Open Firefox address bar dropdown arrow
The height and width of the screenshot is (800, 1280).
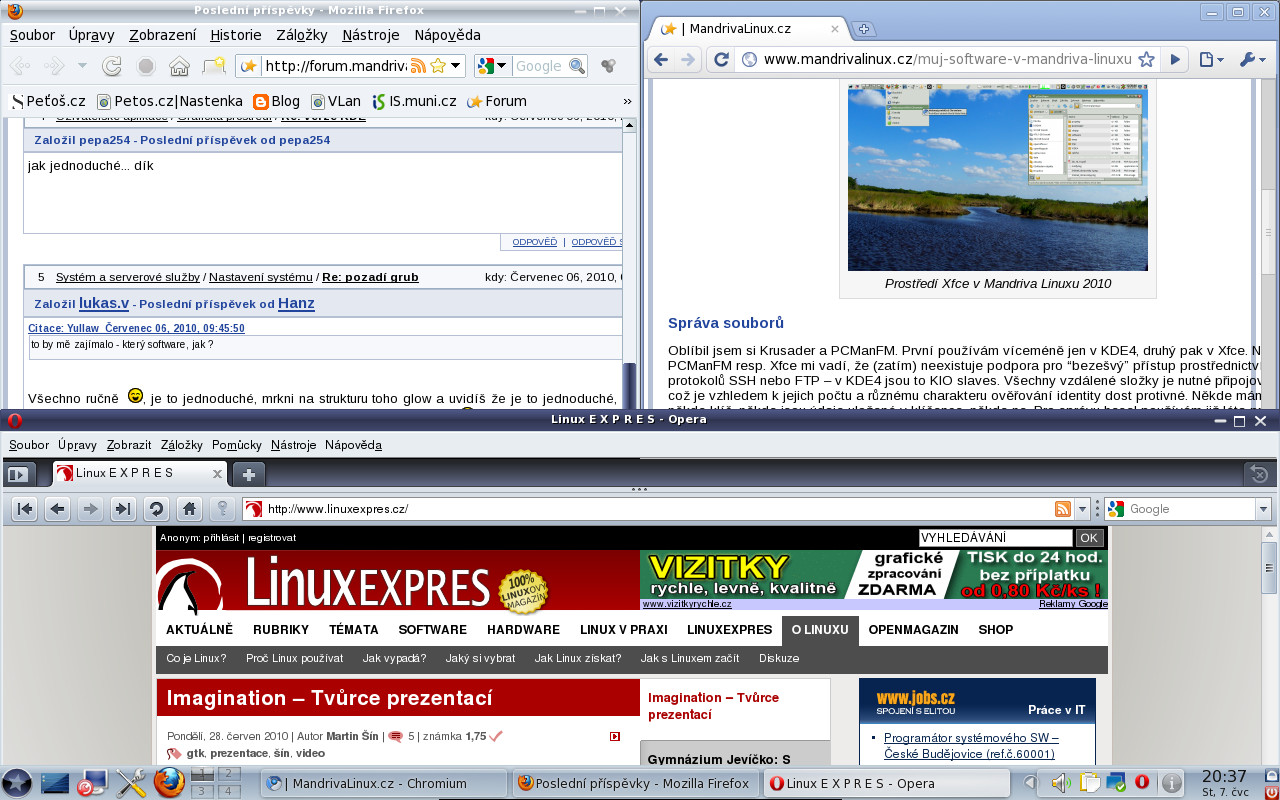[456, 66]
